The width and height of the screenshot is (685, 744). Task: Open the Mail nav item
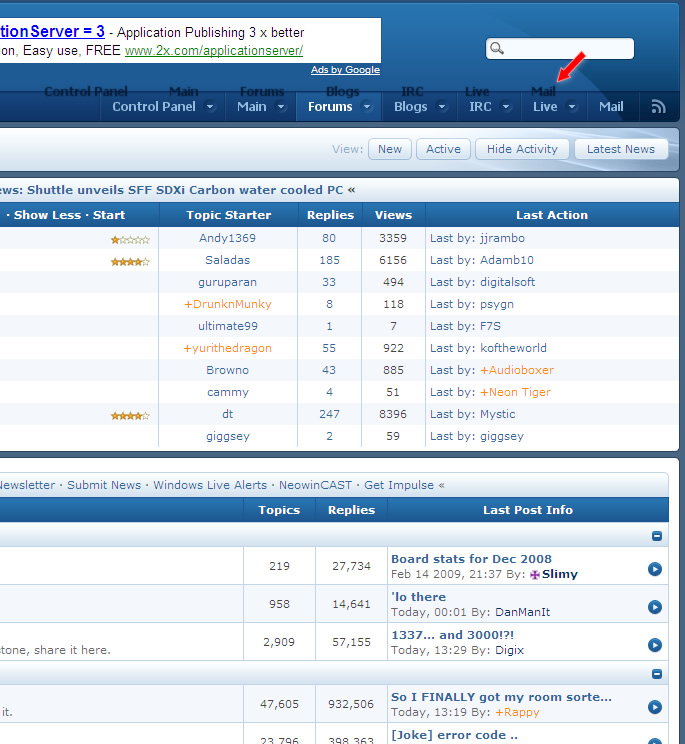pyautogui.click(x=611, y=107)
